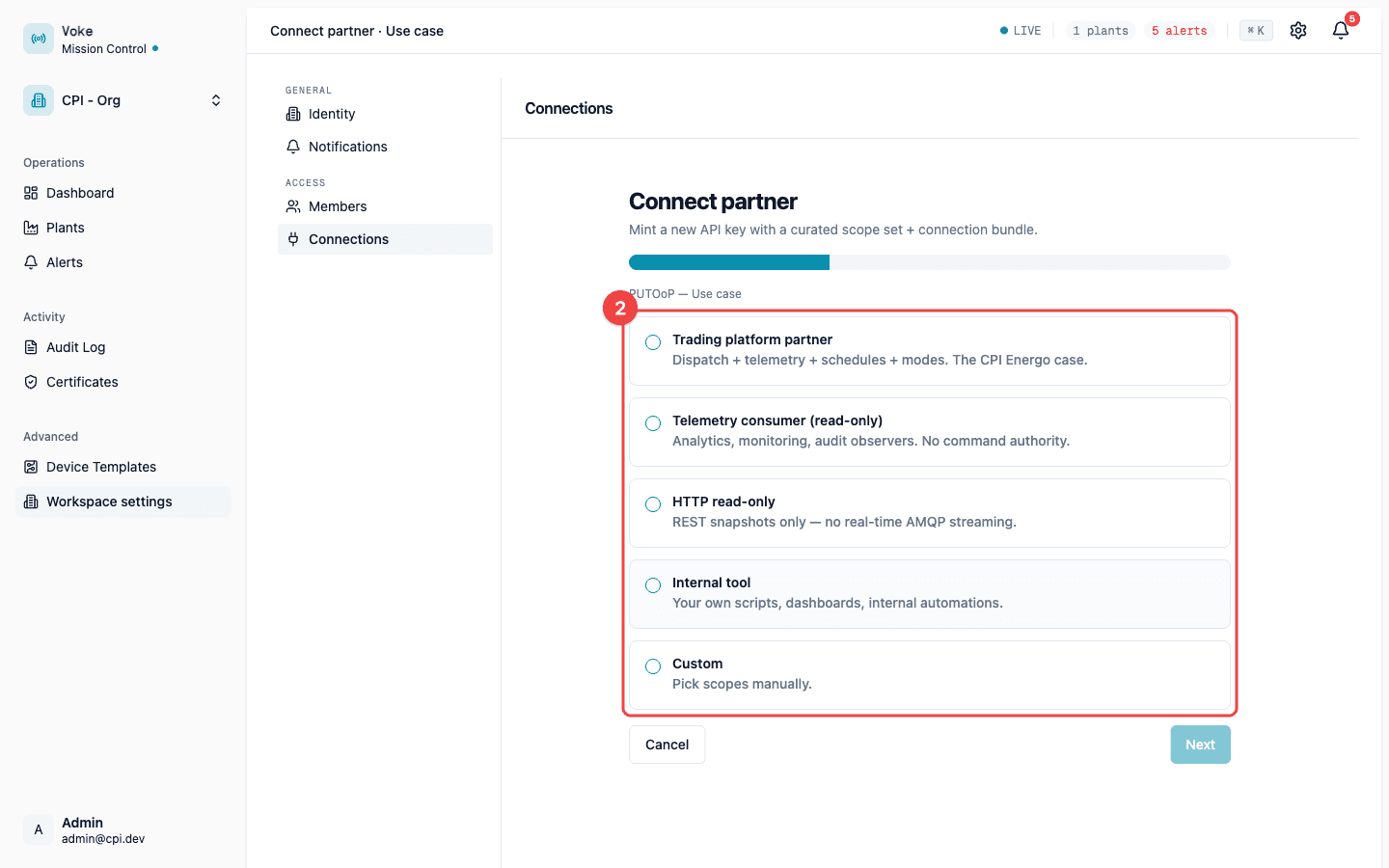Click the Audit Log document icon
The image size is (1389, 868).
coord(31,347)
